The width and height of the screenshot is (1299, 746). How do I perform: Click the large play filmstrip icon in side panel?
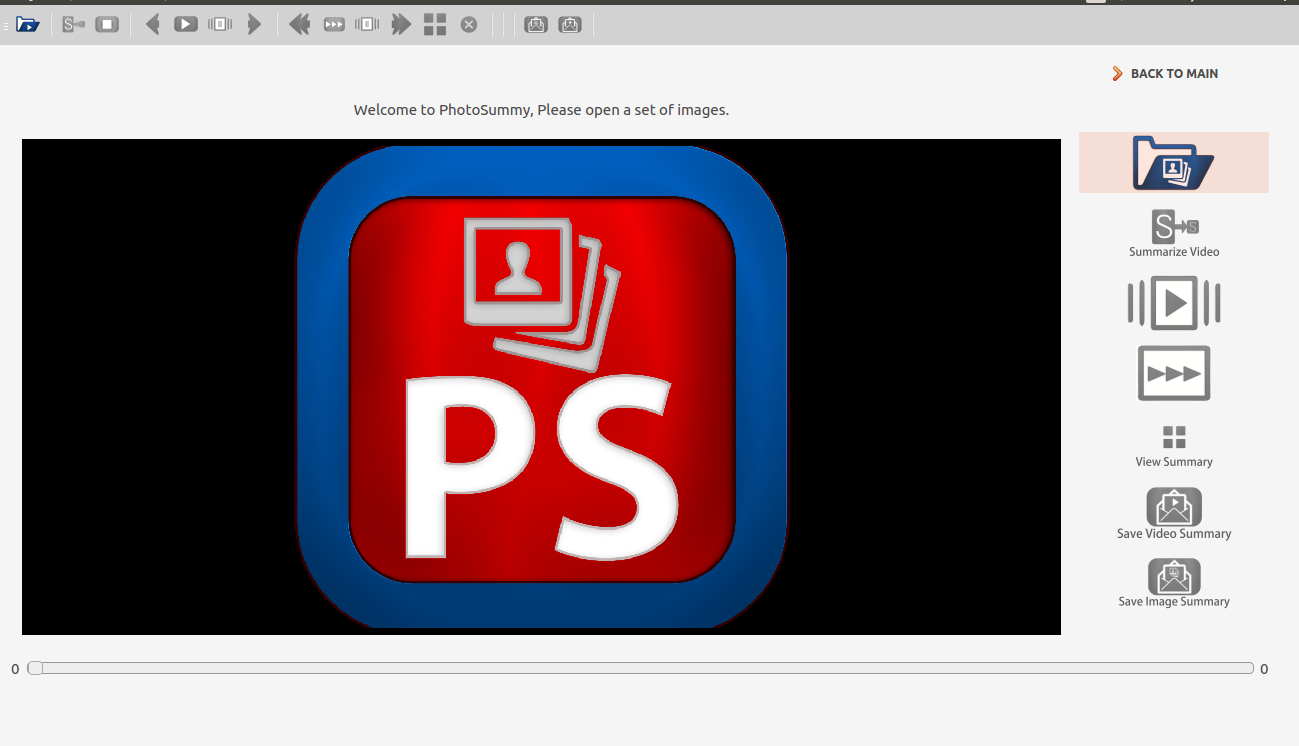point(1174,304)
